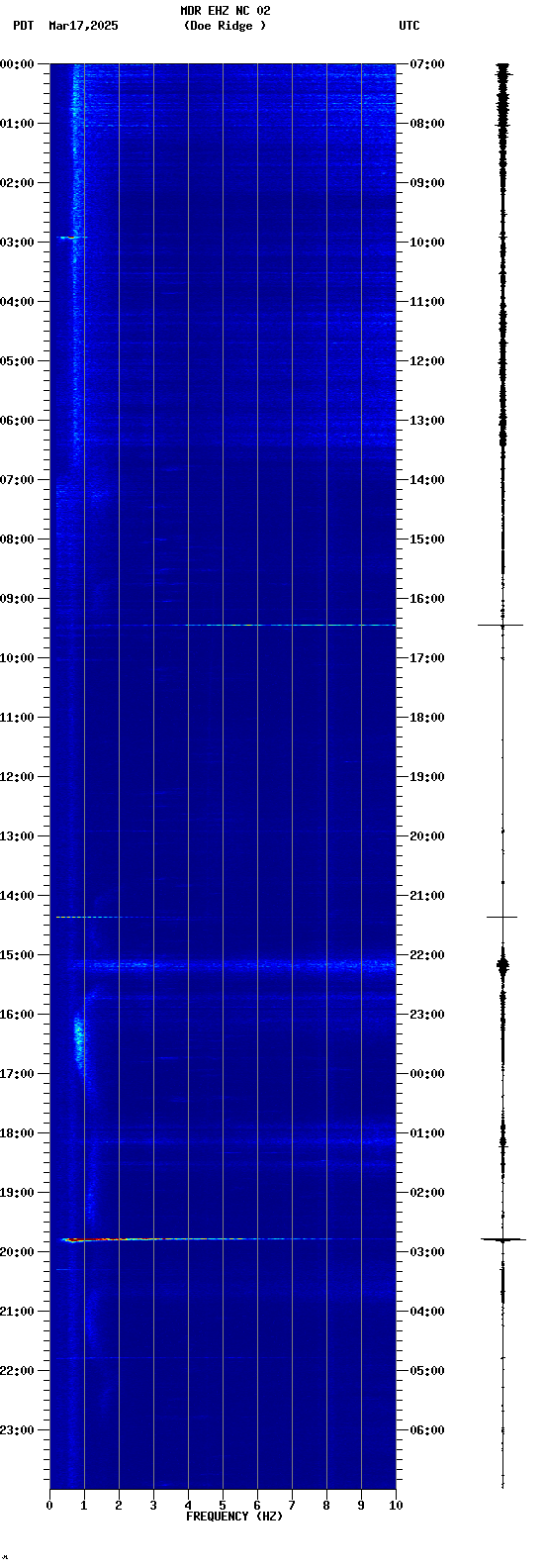Click the 5 Hz frequency axis label

click(x=223, y=1506)
